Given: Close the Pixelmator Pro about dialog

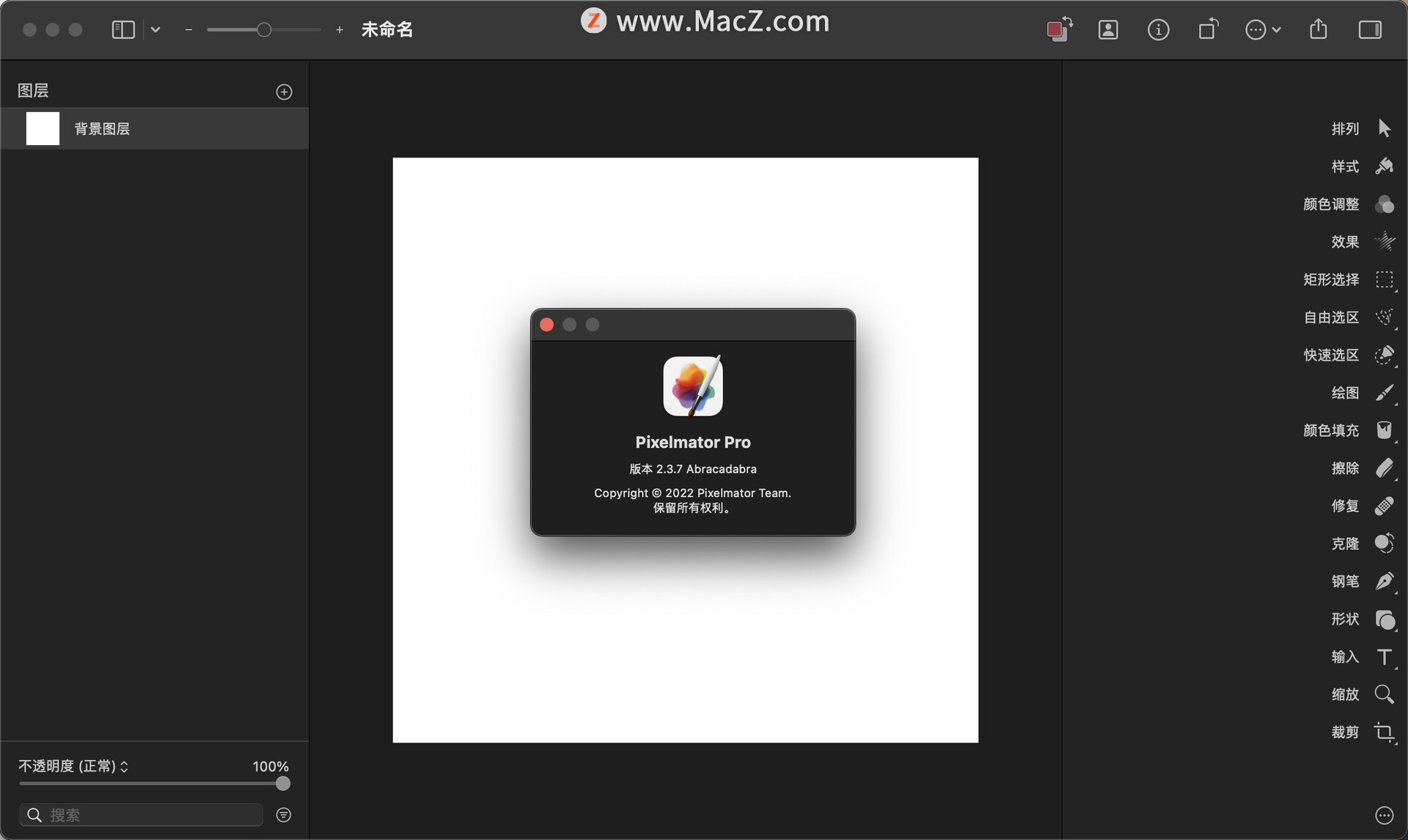Looking at the screenshot, I should coord(546,325).
